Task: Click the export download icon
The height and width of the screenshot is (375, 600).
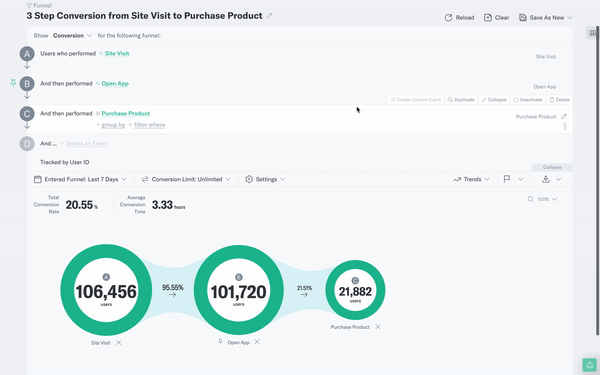Action: 546,179
